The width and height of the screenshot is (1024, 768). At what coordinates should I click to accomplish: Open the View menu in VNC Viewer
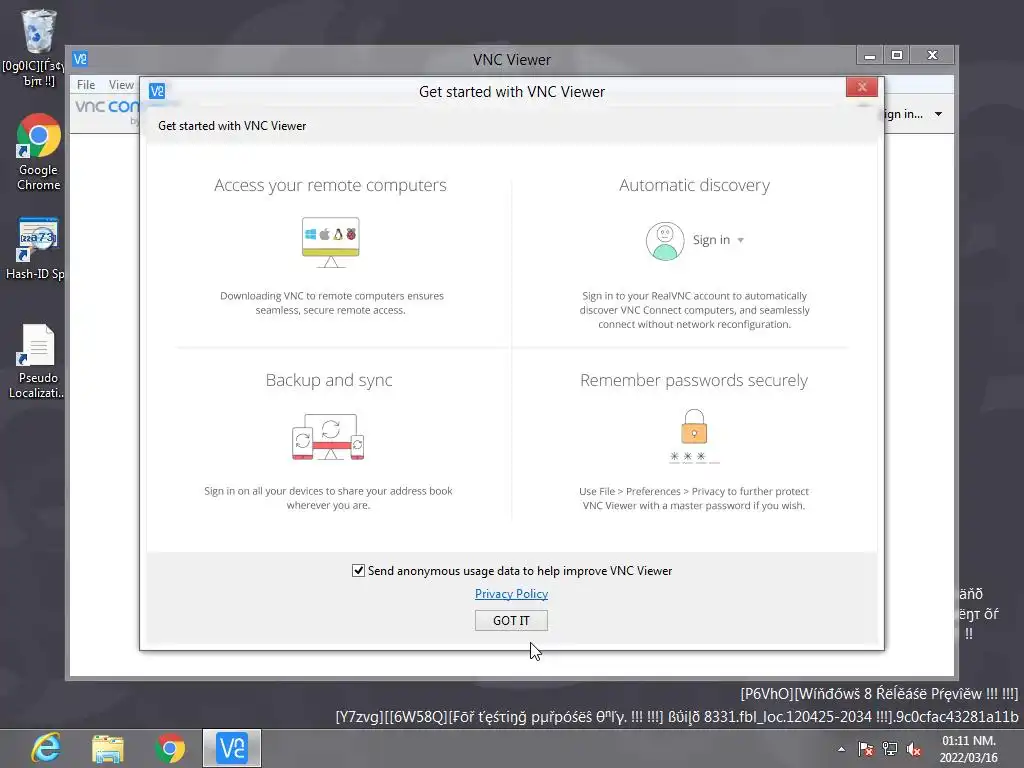coord(121,85)
